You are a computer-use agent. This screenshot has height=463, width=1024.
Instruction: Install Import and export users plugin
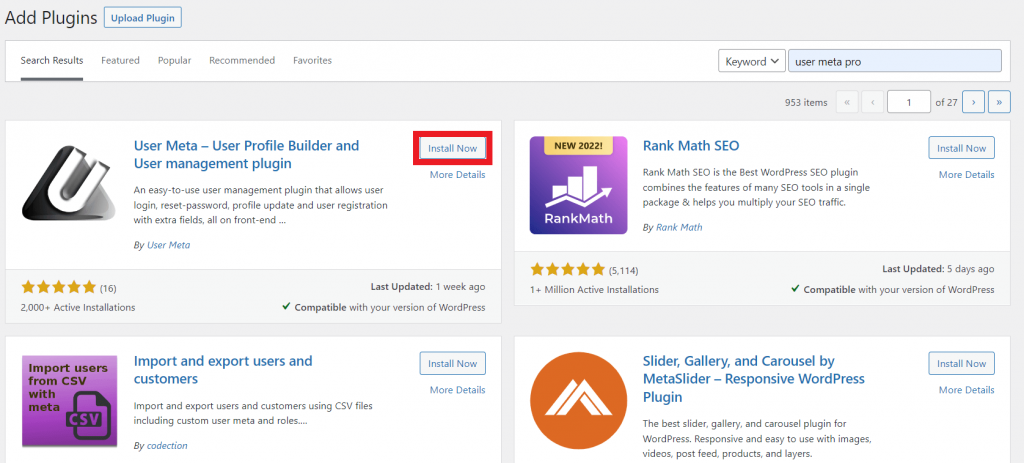tap(453, 364)
